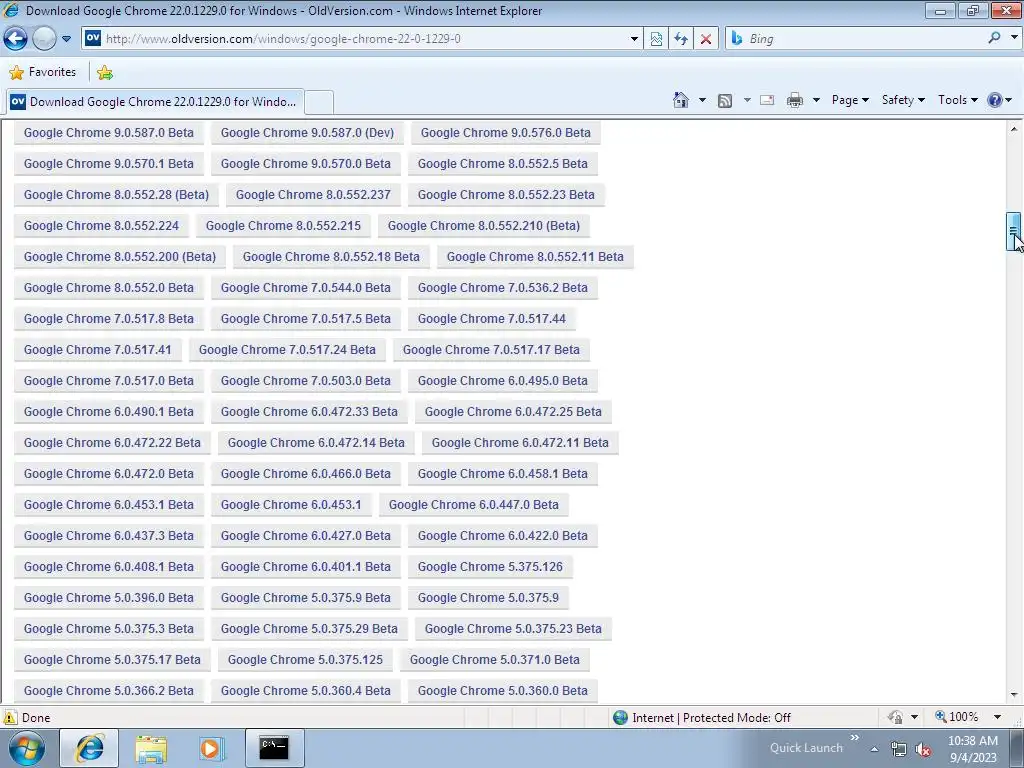The image size is (1024, 768).
Task: Expand the RSS feeds dropdown arrow
Action: 746,100
